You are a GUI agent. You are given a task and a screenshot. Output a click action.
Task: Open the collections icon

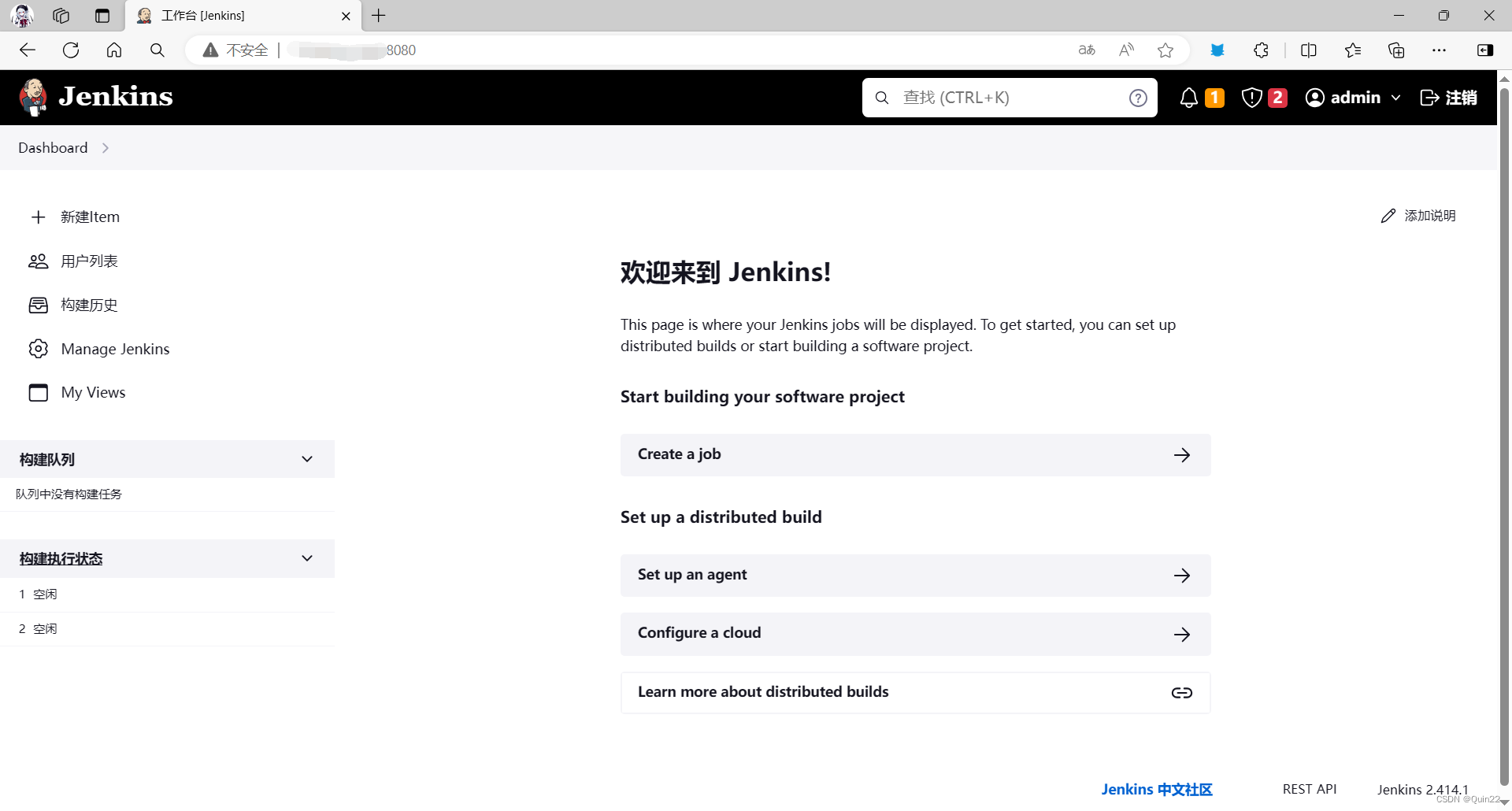pos(1396,50)
